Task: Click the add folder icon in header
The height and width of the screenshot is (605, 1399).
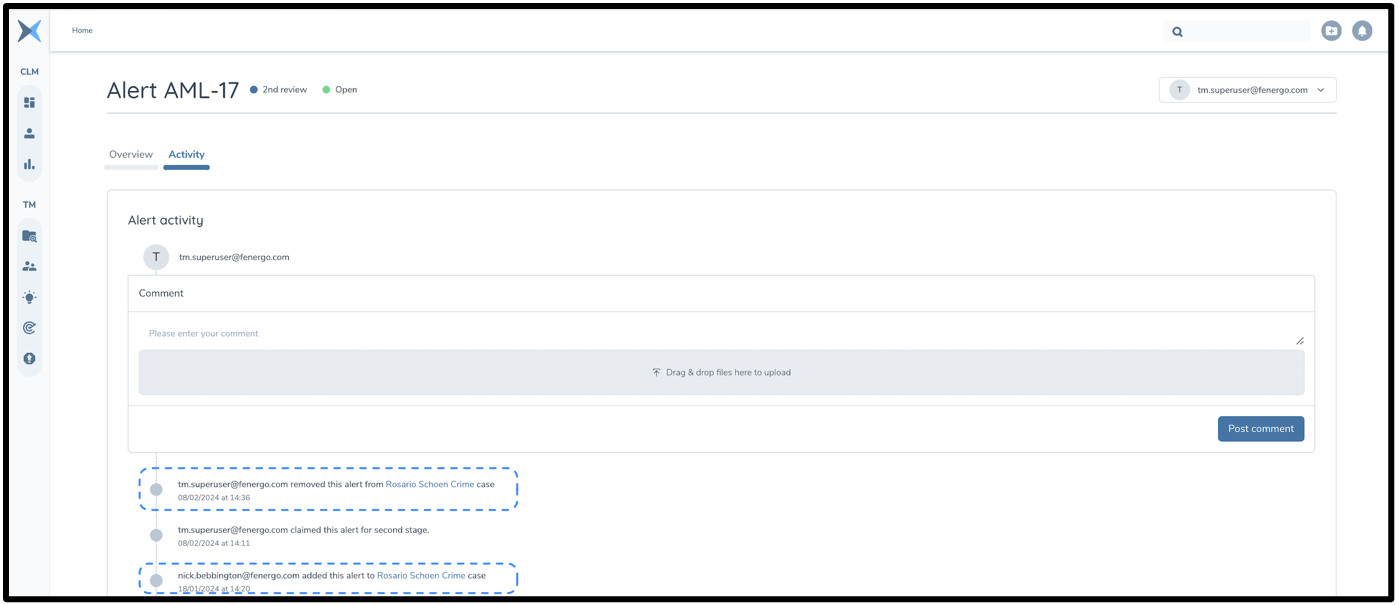Action: coord(1331,31)
